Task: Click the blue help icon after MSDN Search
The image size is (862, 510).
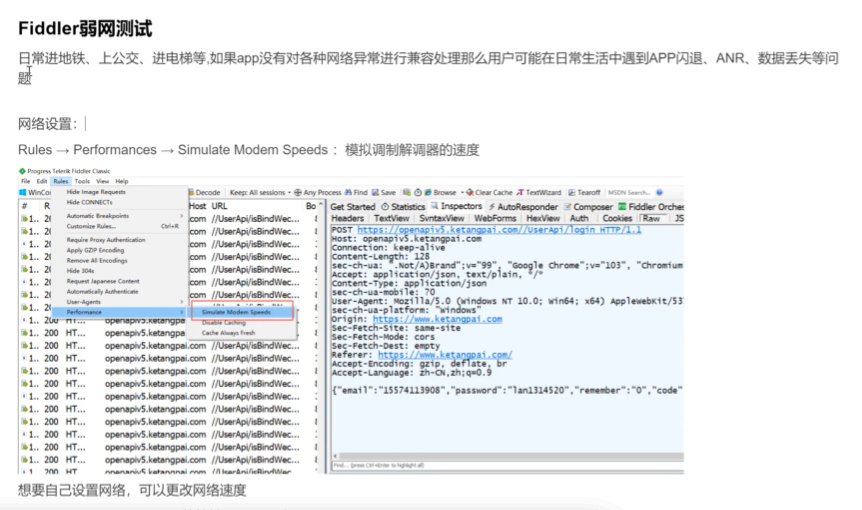Action: tap(659, 192)
